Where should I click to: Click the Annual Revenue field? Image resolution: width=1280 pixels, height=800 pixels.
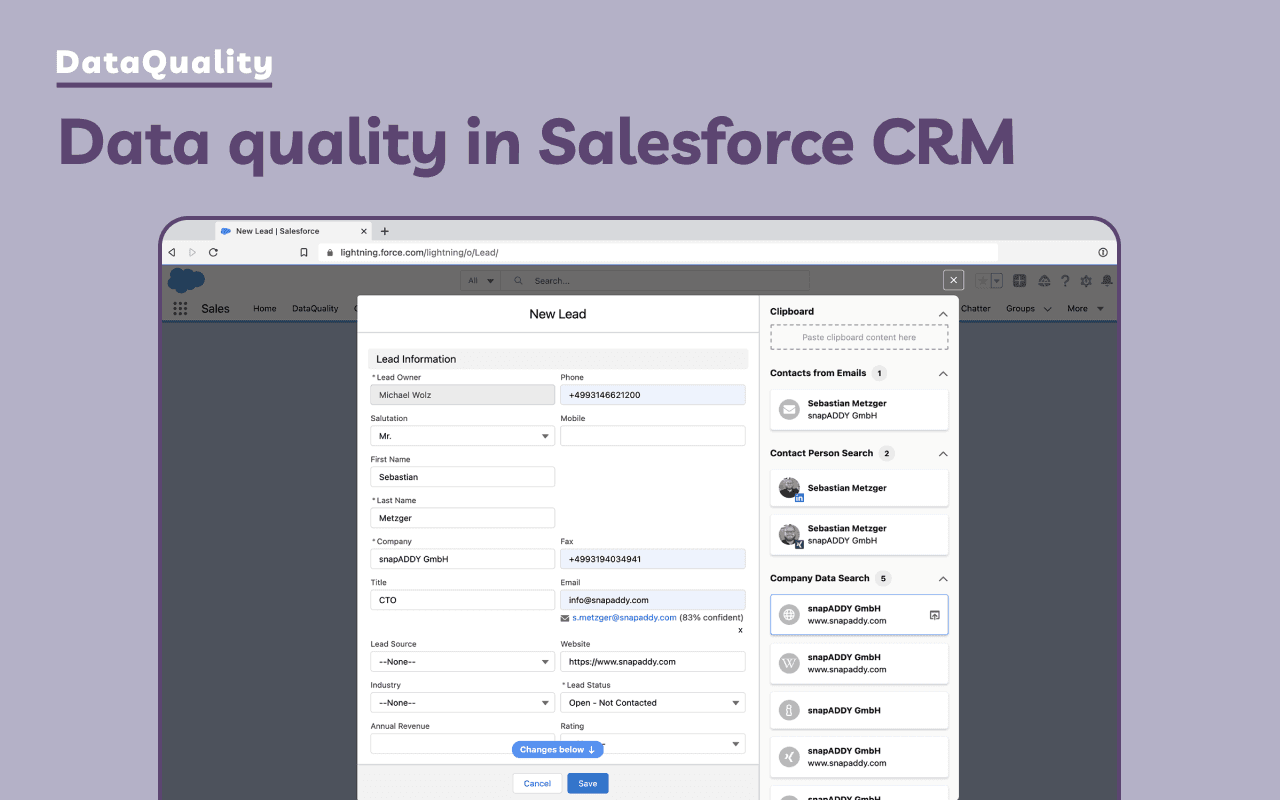tap(462, 744)
